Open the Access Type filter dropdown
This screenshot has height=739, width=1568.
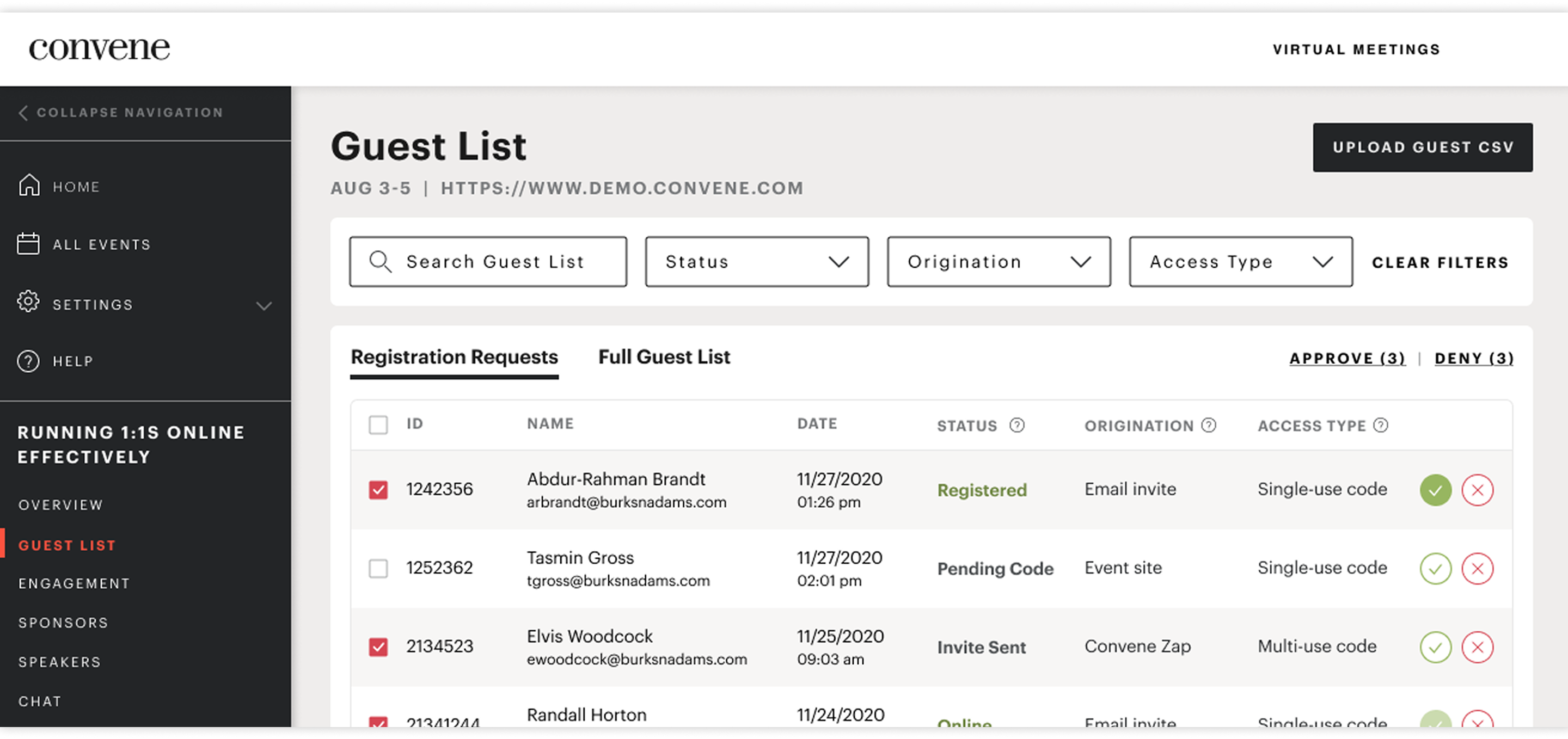(x=1241, y=262)
